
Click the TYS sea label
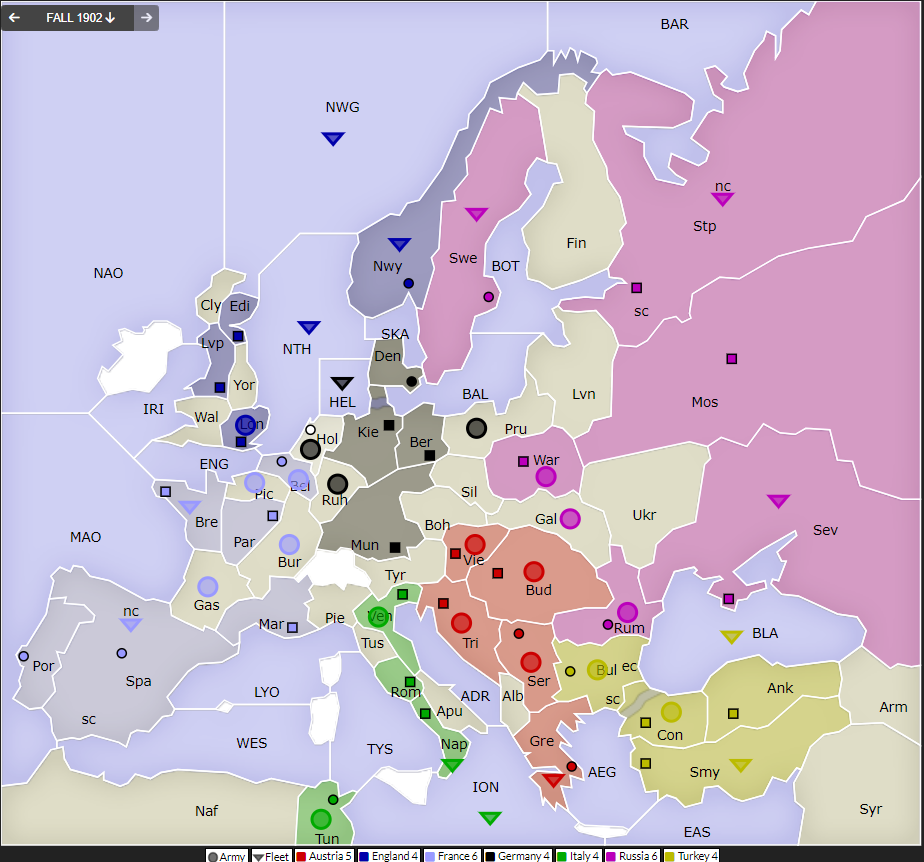(380, 748)
